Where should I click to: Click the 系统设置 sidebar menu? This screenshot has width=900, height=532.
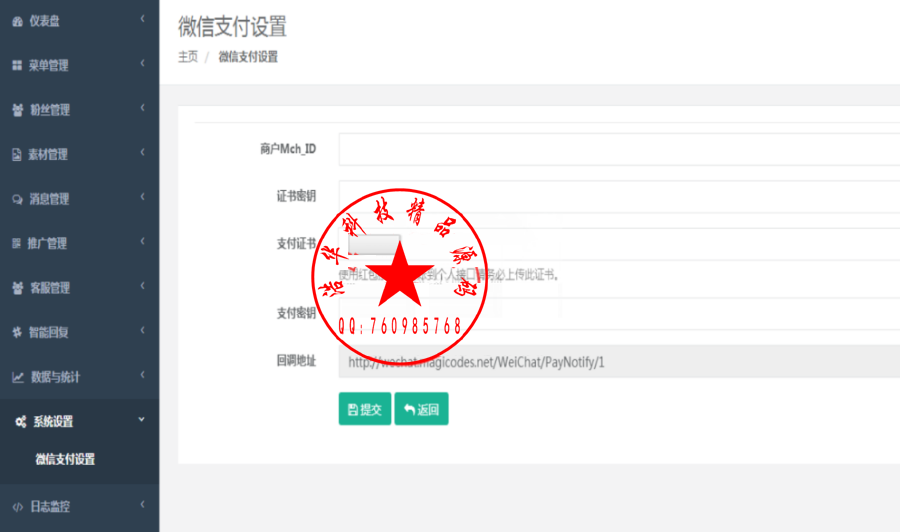point(79,422)
